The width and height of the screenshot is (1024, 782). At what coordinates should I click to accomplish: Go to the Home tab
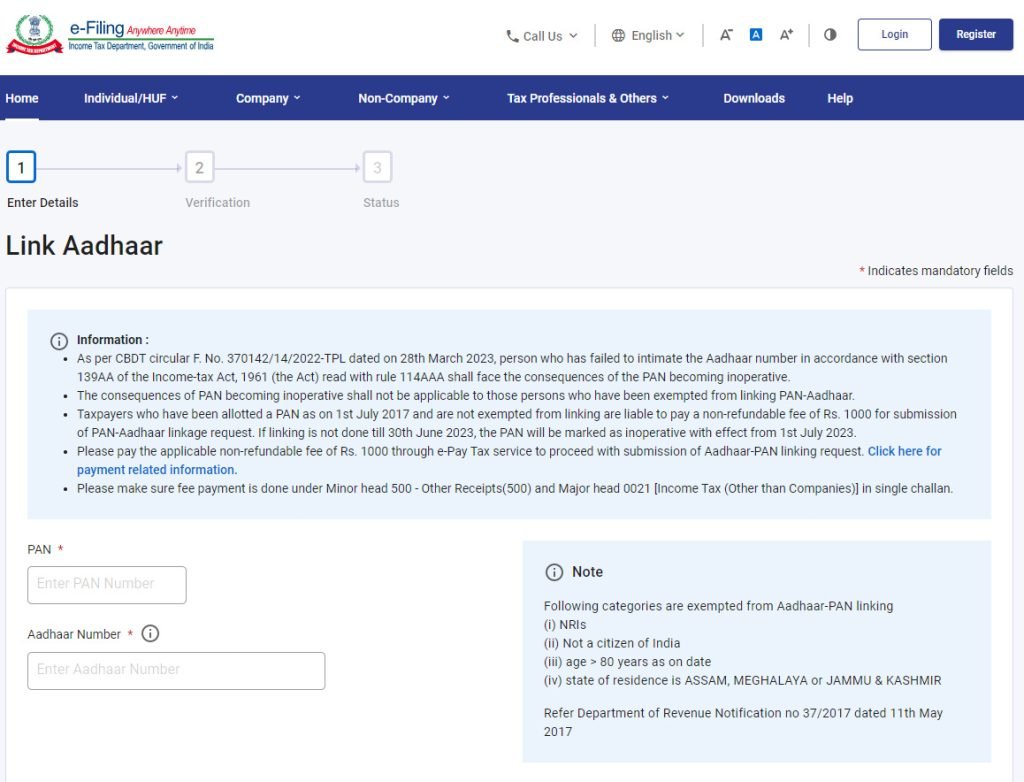pos(22,98)
